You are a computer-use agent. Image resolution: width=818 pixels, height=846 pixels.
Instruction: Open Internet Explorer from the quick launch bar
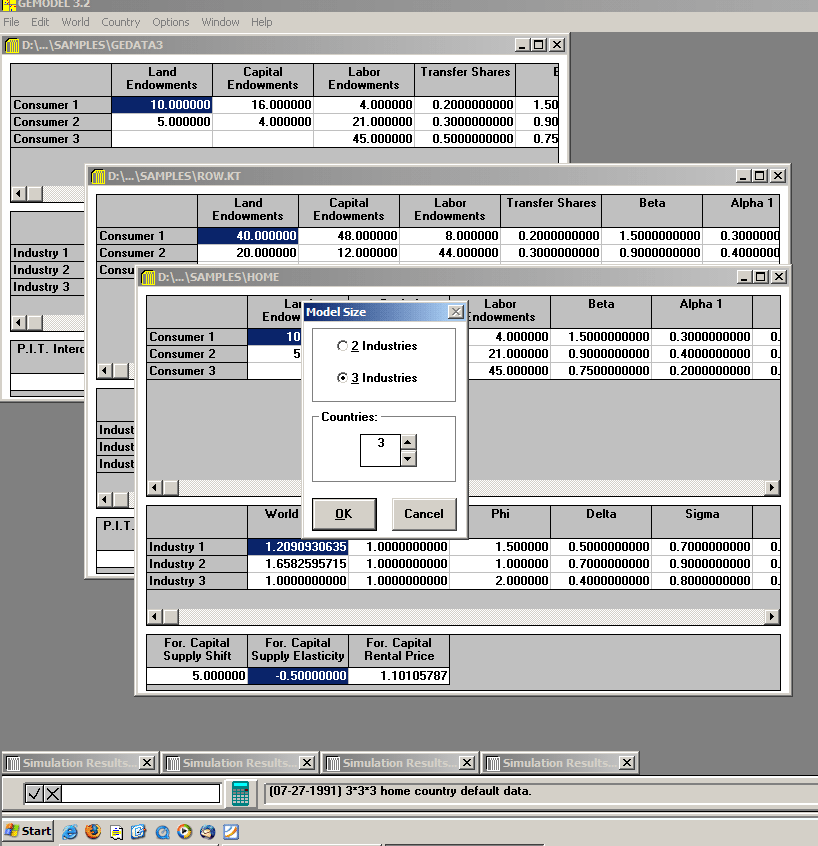[70, 831]
